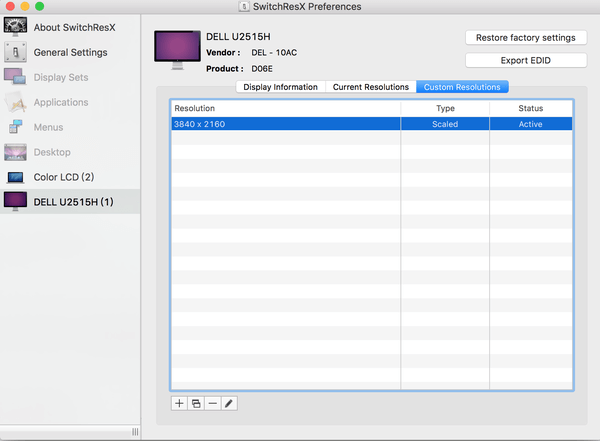Viewport: 600px width, 441px height.
Task: Click the Display Sets sidebar icon
Action: tap(15, 77)
